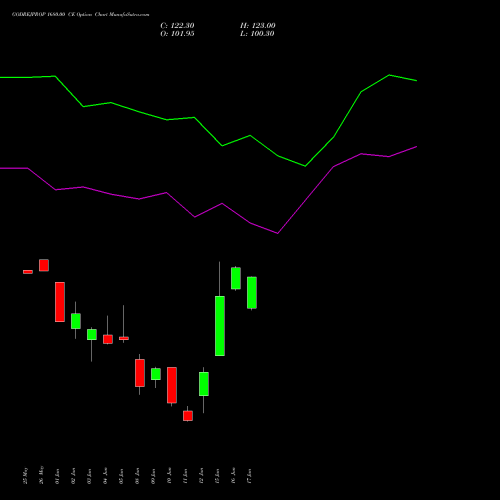This screenshot has height=500, width=500.
Task: Select the 25 May date label
Action: point(26,476)
